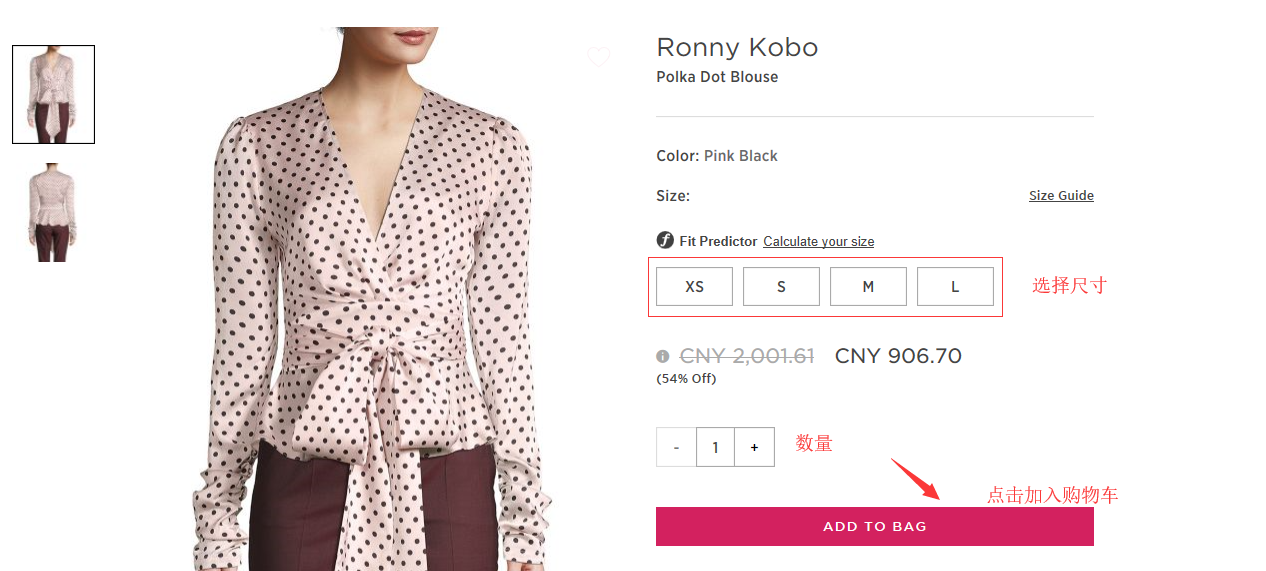Image resolution: width=1266 pixels, height=571 pixels.
Task: Click the quantity input field
Action: [x=715, y=447]
